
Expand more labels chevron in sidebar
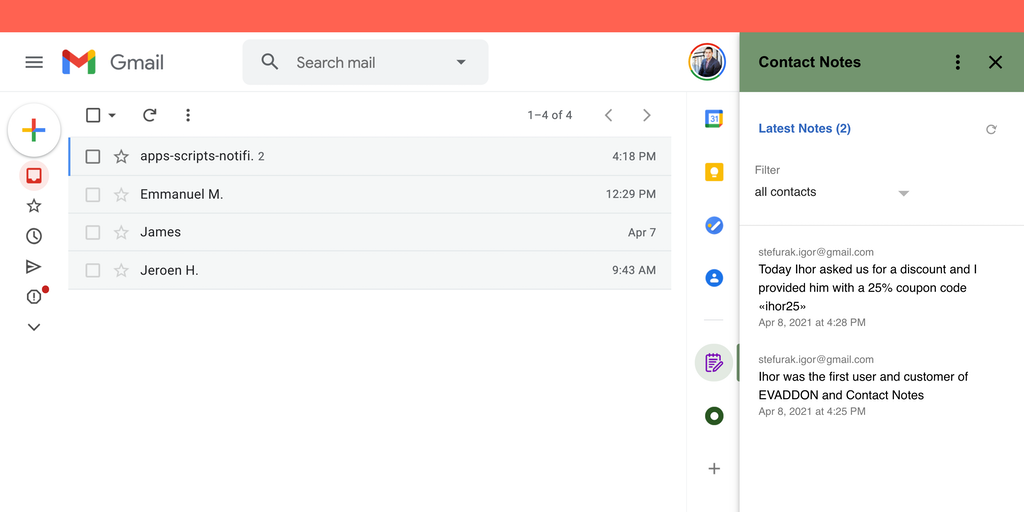(34, 327)
